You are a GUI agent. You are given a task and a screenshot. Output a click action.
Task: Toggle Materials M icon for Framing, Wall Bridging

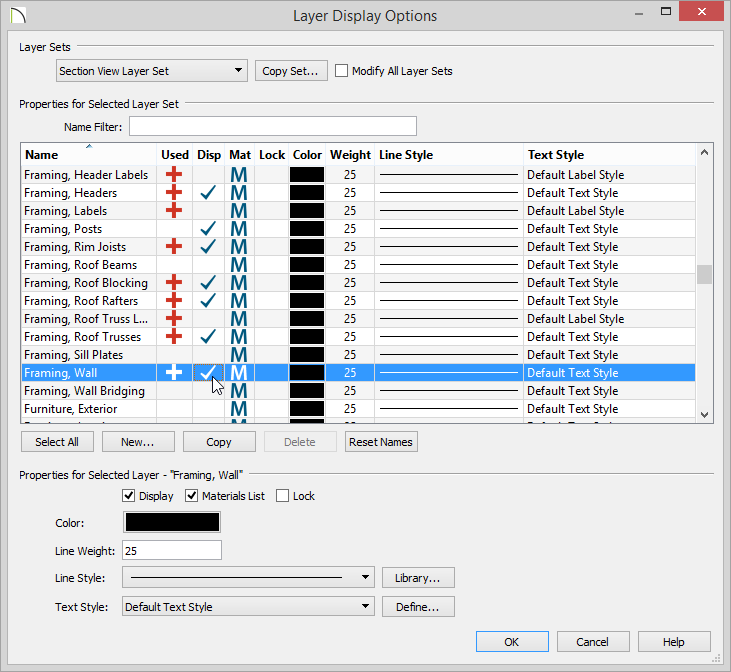[239, 391]
